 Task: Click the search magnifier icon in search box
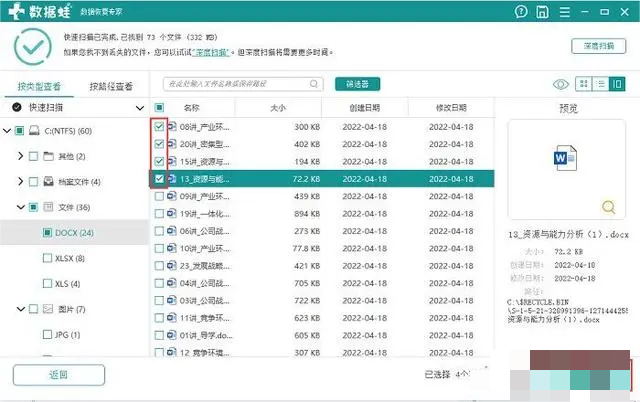pyautogui.click(x=313, y=84)
